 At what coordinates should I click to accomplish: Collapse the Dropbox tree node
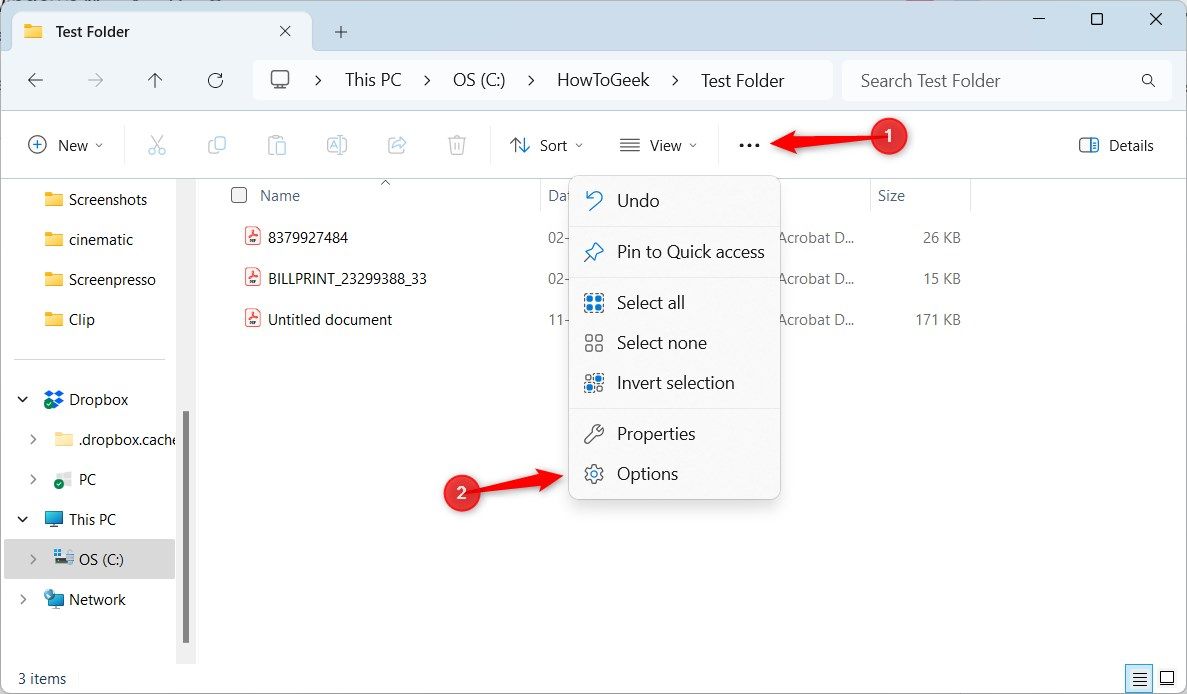pos(23,399)
